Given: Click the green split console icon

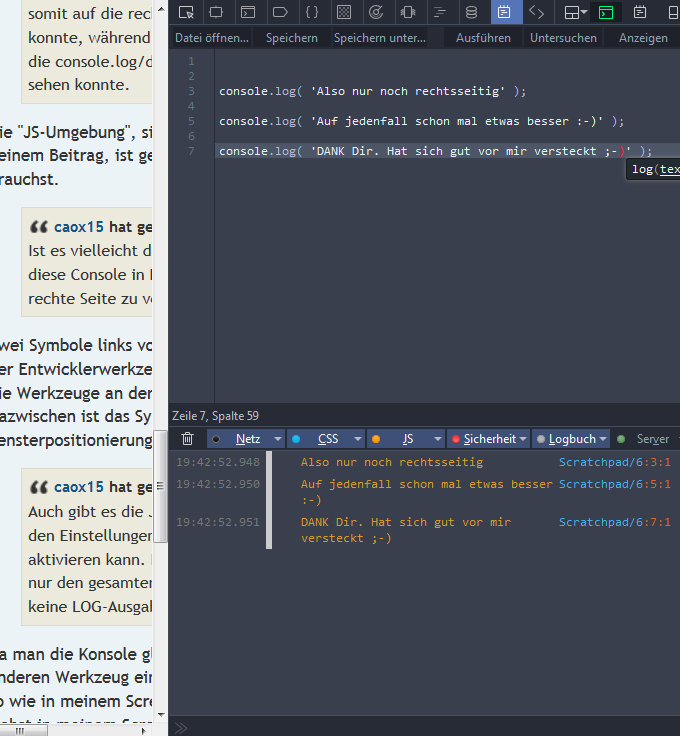Looking at the screenshot, I should point(605,12).
